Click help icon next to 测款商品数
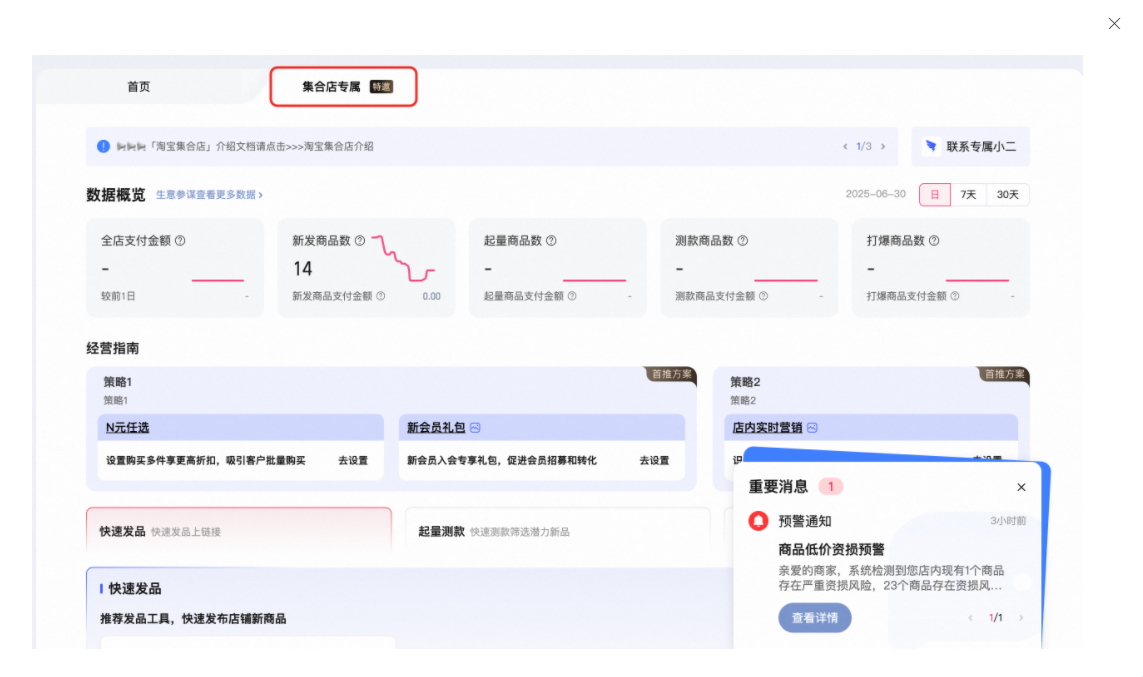The image size is (1143, 677). click(x=743, y=240)
